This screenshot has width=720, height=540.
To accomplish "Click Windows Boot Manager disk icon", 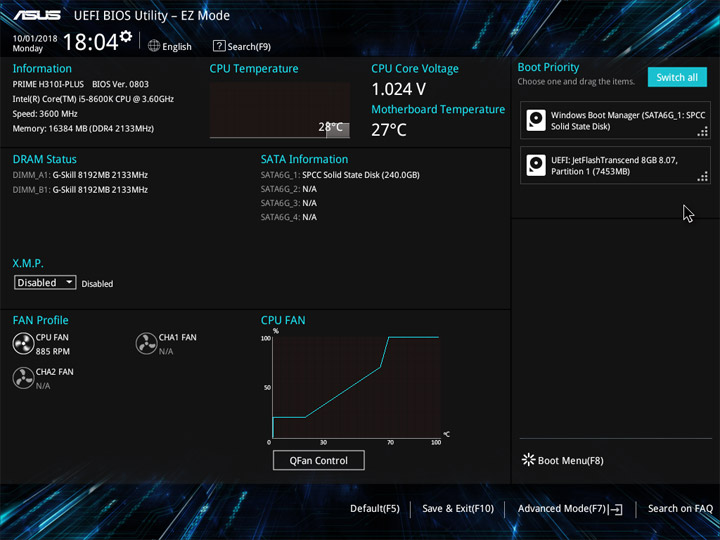I will [x=536, y=120].
